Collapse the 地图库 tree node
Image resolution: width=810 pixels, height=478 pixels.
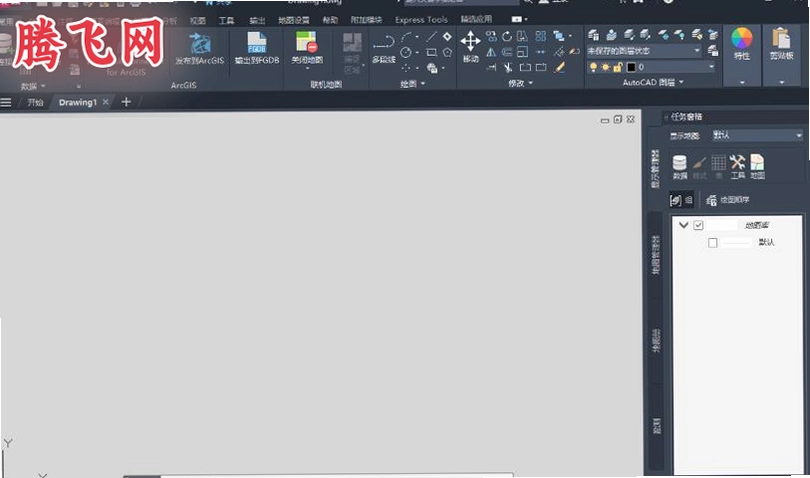coord(683,225)
